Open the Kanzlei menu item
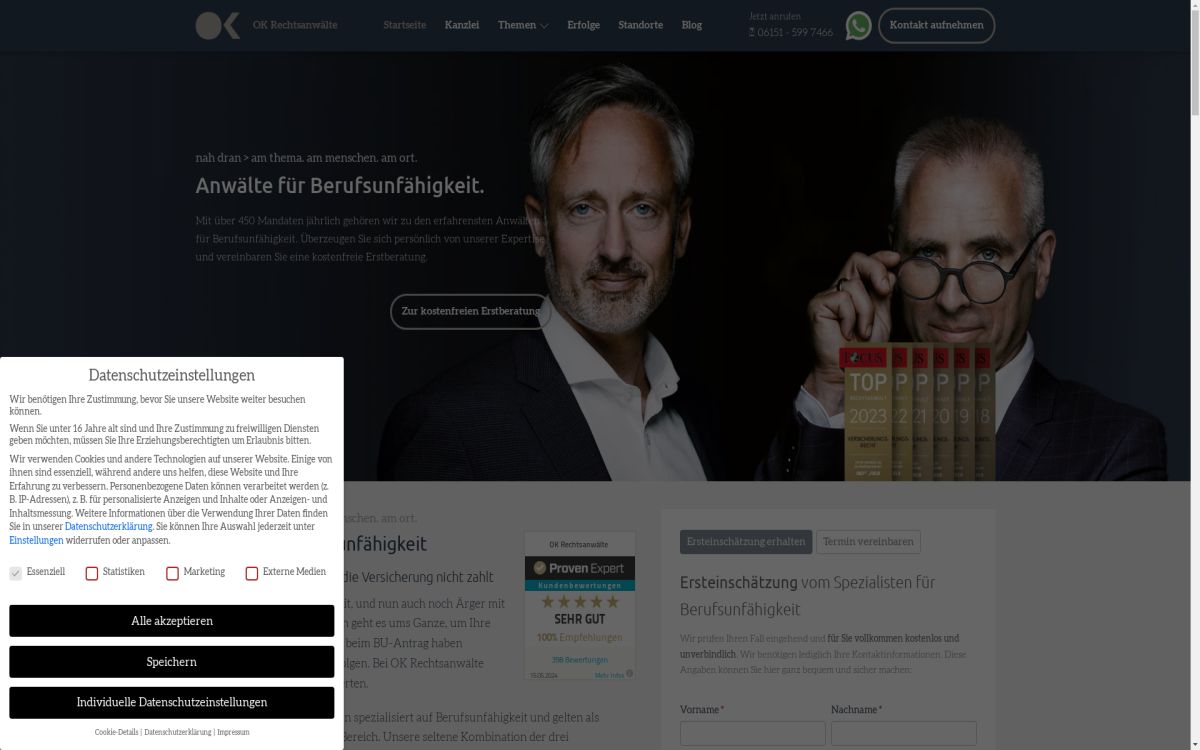Image resolution: width=1200 pixels, height=750 pixels. [462, 25]
